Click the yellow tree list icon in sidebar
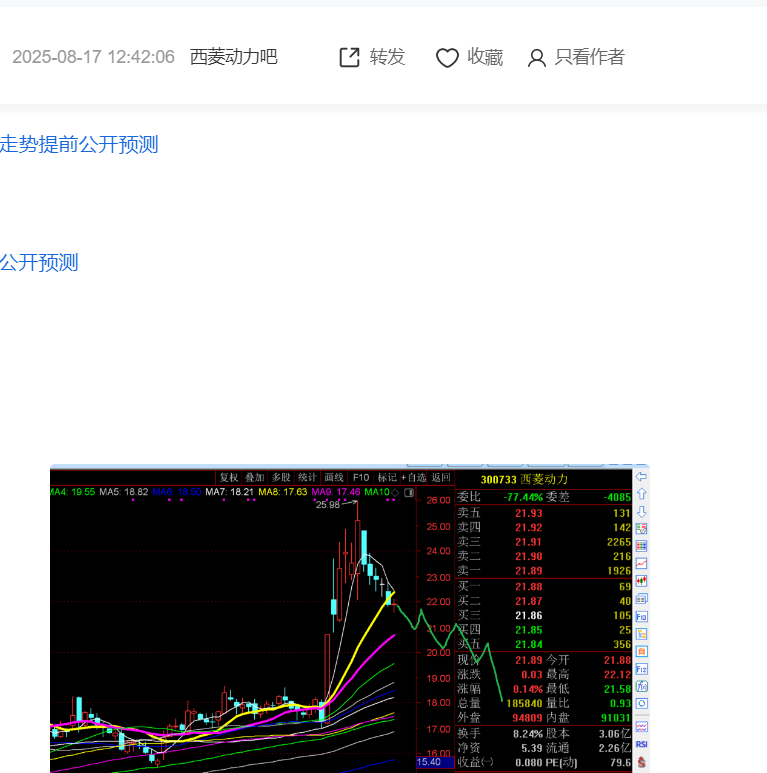This screenshot has height=773, width=767. tap(641, 634)
